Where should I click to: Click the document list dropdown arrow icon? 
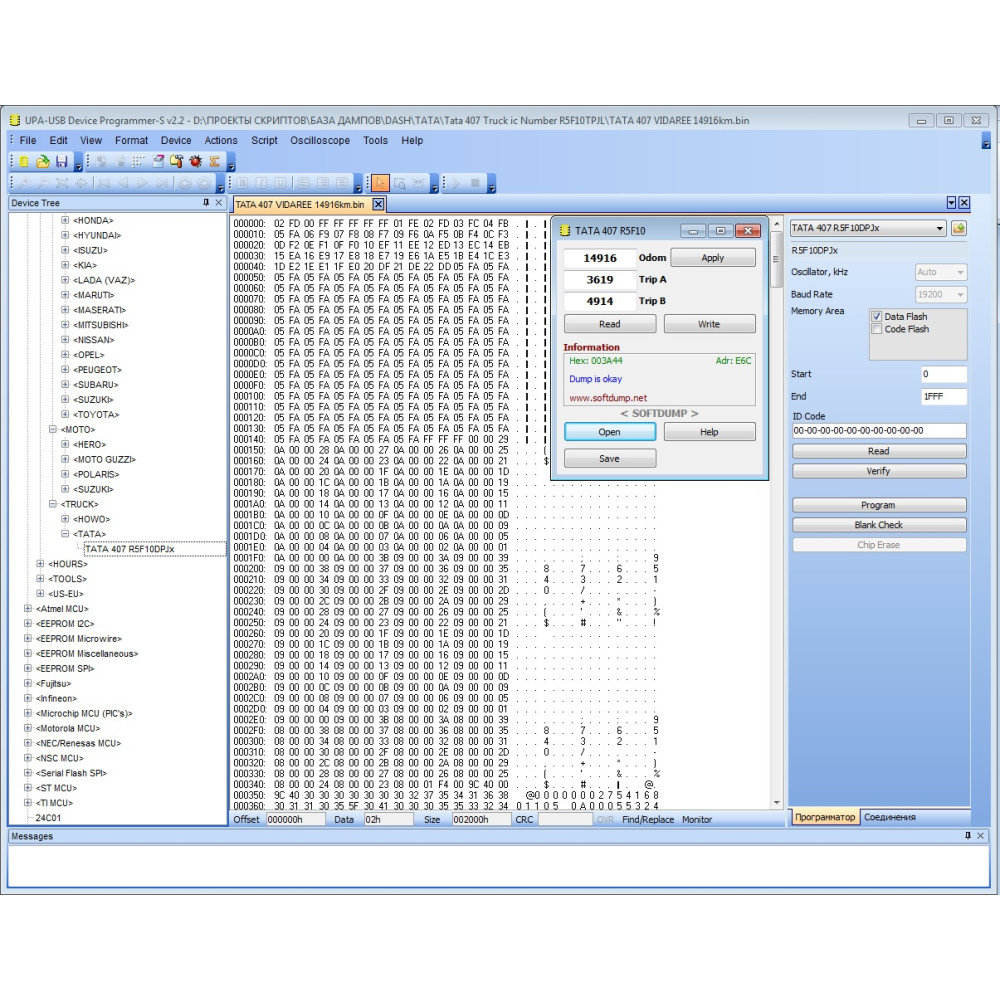pyautogui.click(x=952, y=203)
